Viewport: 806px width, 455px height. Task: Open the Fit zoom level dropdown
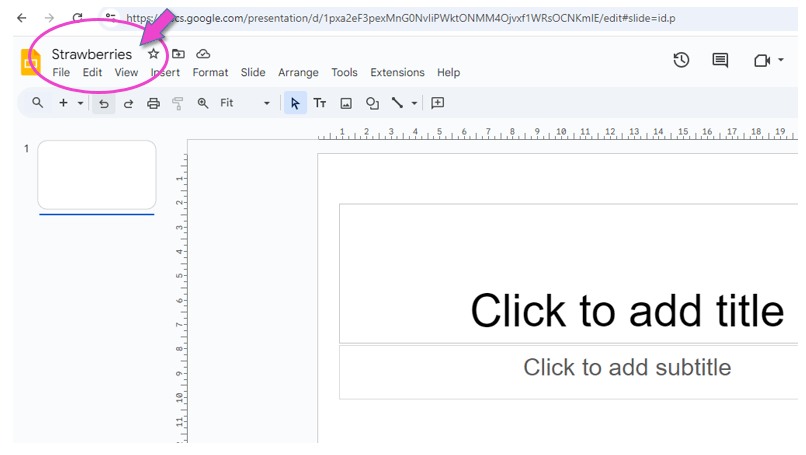[x=245, y=103]
